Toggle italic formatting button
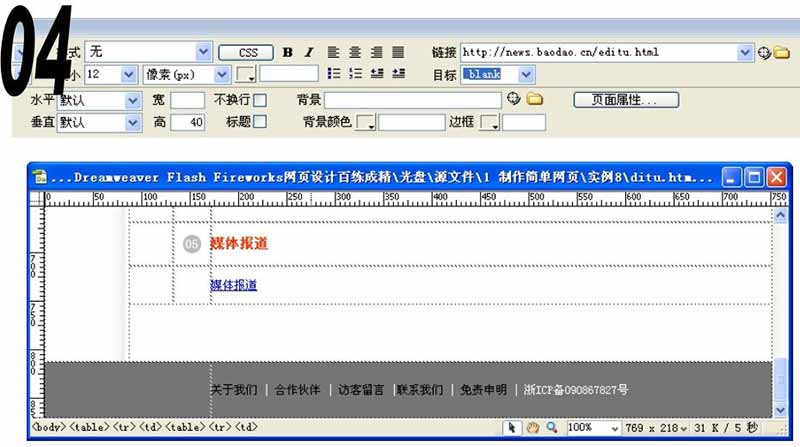Image resolution: width=800 pixels, height=447 pixels. click(309, 52)
